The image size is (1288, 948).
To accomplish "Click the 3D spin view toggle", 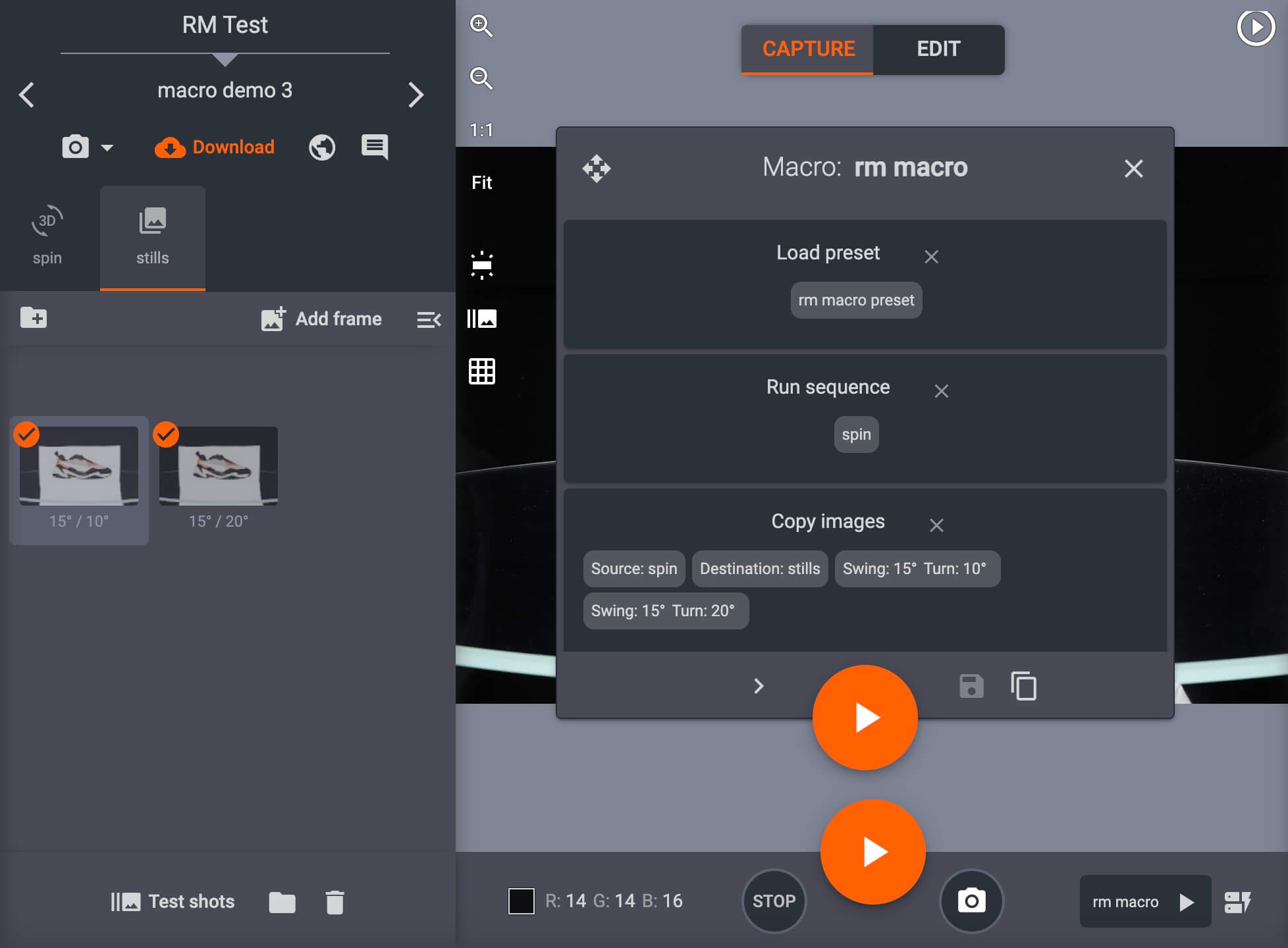I will [x=46, y=236].
